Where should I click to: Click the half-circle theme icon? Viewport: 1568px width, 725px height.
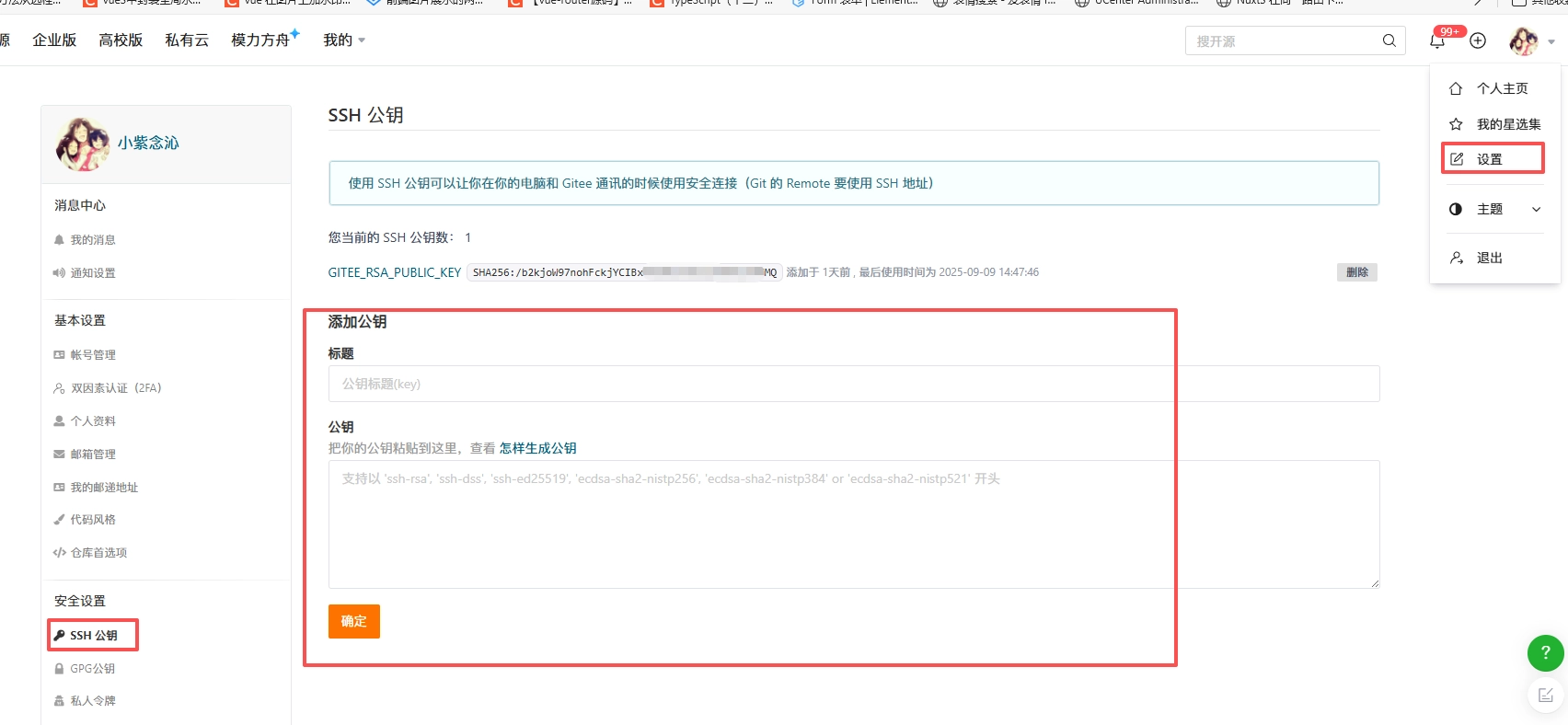(1456, 209)
